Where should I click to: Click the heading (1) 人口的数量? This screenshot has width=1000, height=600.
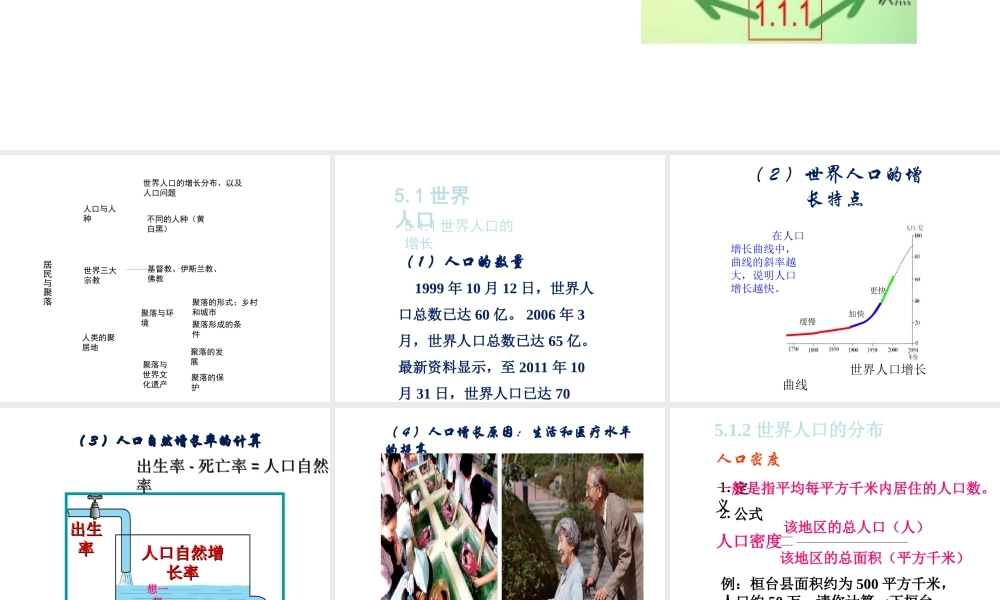click(465, 261)
